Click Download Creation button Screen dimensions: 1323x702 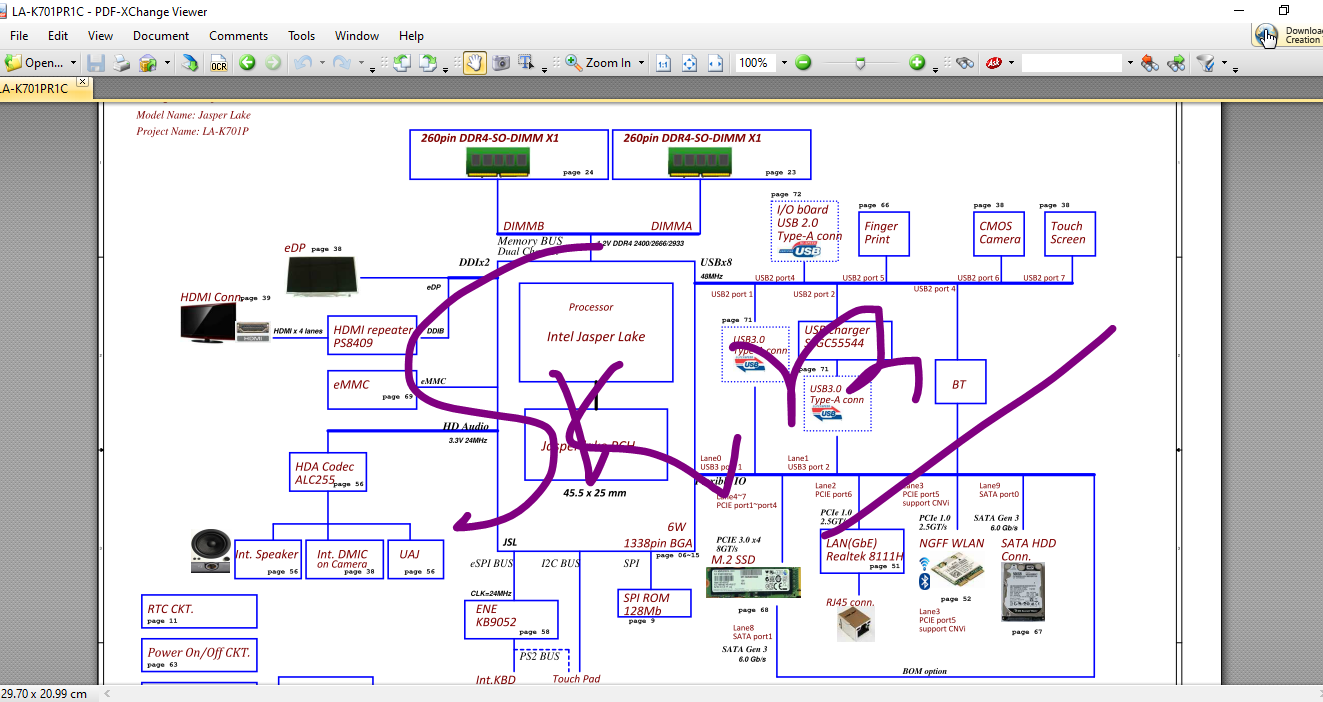pos(1288,35)
